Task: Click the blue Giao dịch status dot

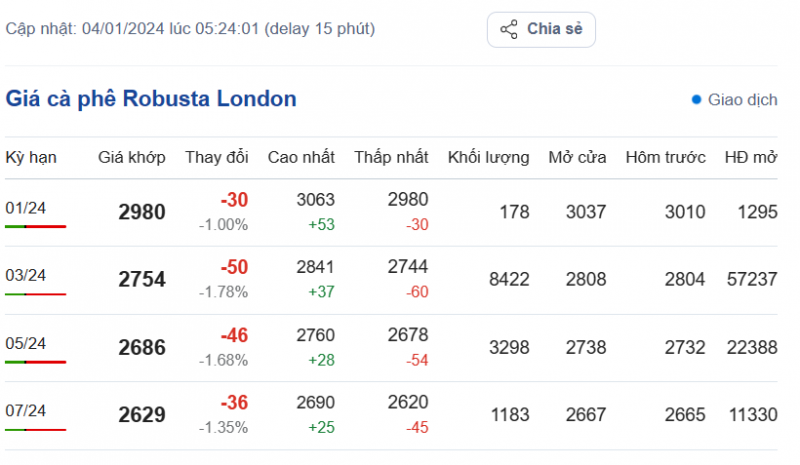Action: [x=696, y=100]
